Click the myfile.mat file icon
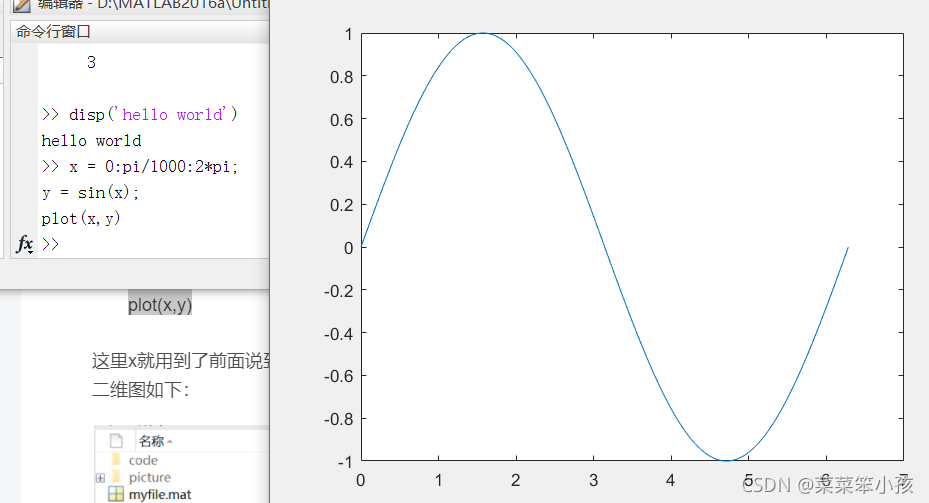 pyautogui.click(x=116, y=494)
